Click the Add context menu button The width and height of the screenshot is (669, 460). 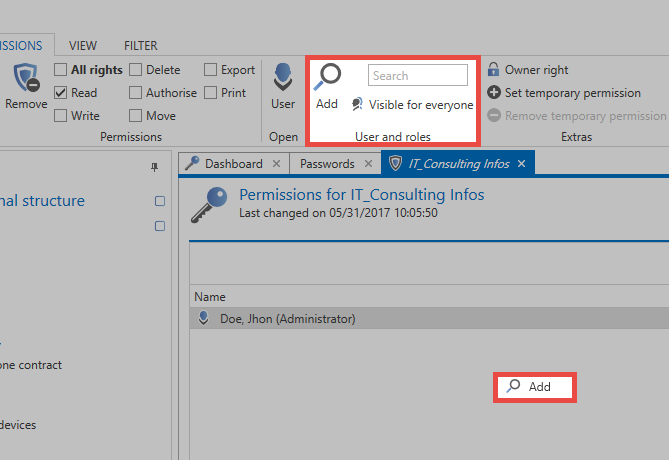point(535,387)
